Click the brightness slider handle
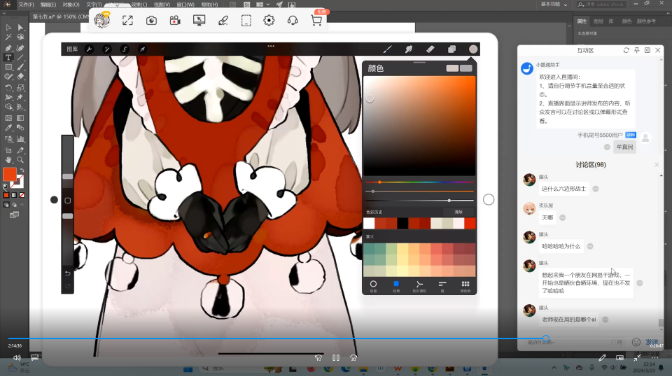The height and width of the screenshot is (376, 672). pyautogui.click(x=449, y=200)
